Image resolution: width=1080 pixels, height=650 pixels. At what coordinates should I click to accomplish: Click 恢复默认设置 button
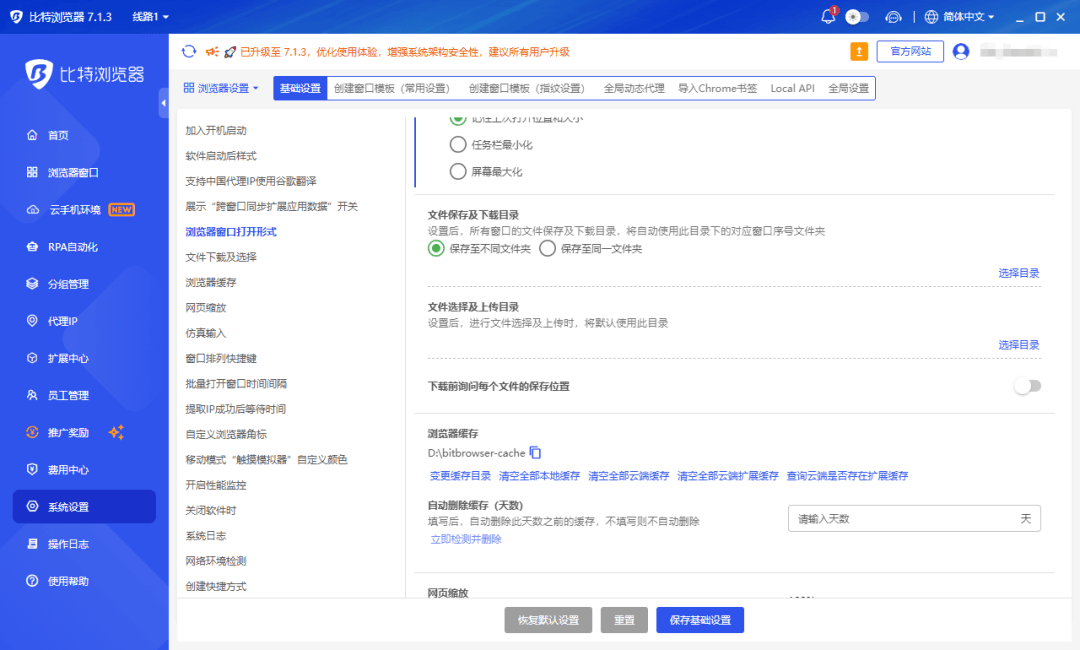[x=548, y=620]
